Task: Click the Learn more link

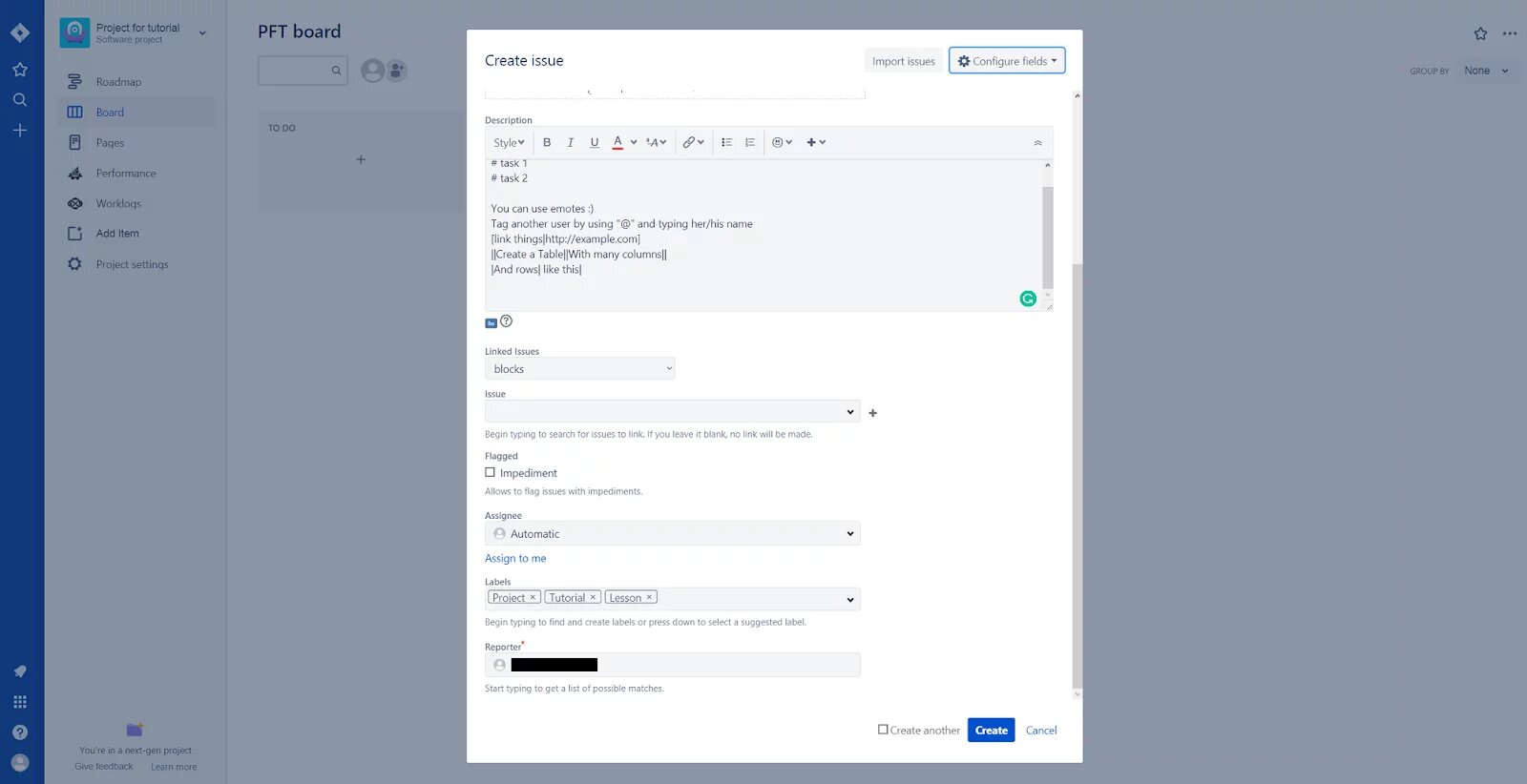Action: [x=174, y=767]
